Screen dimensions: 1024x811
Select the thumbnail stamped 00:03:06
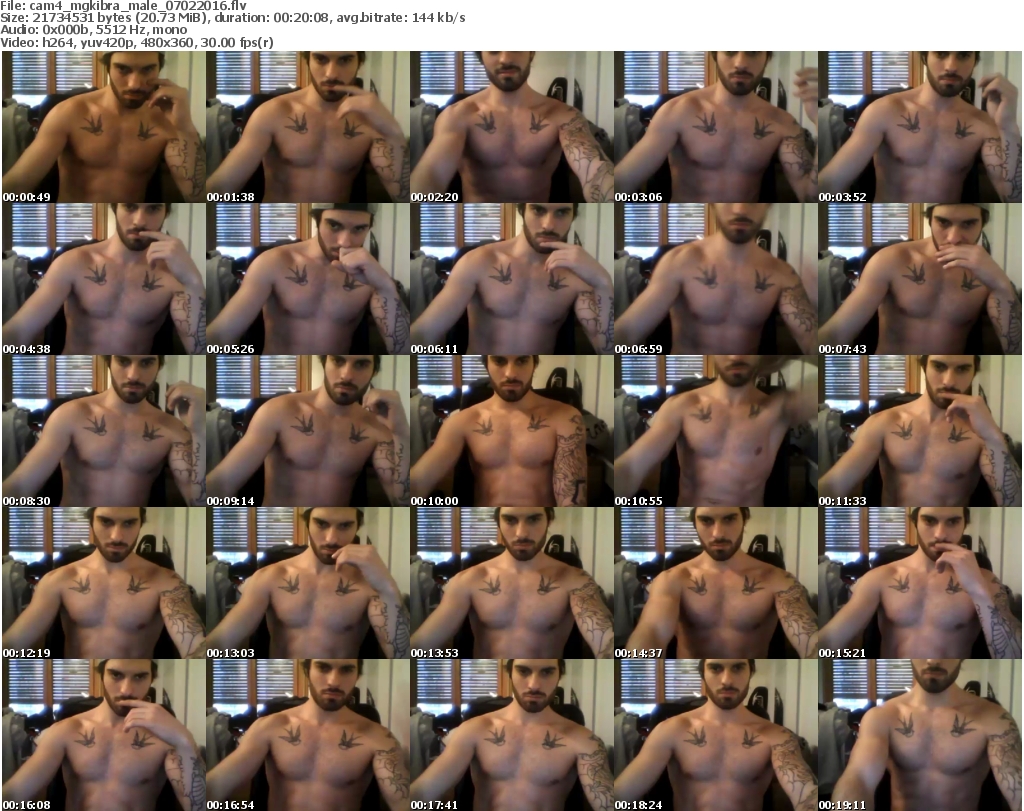pos(716,127)
